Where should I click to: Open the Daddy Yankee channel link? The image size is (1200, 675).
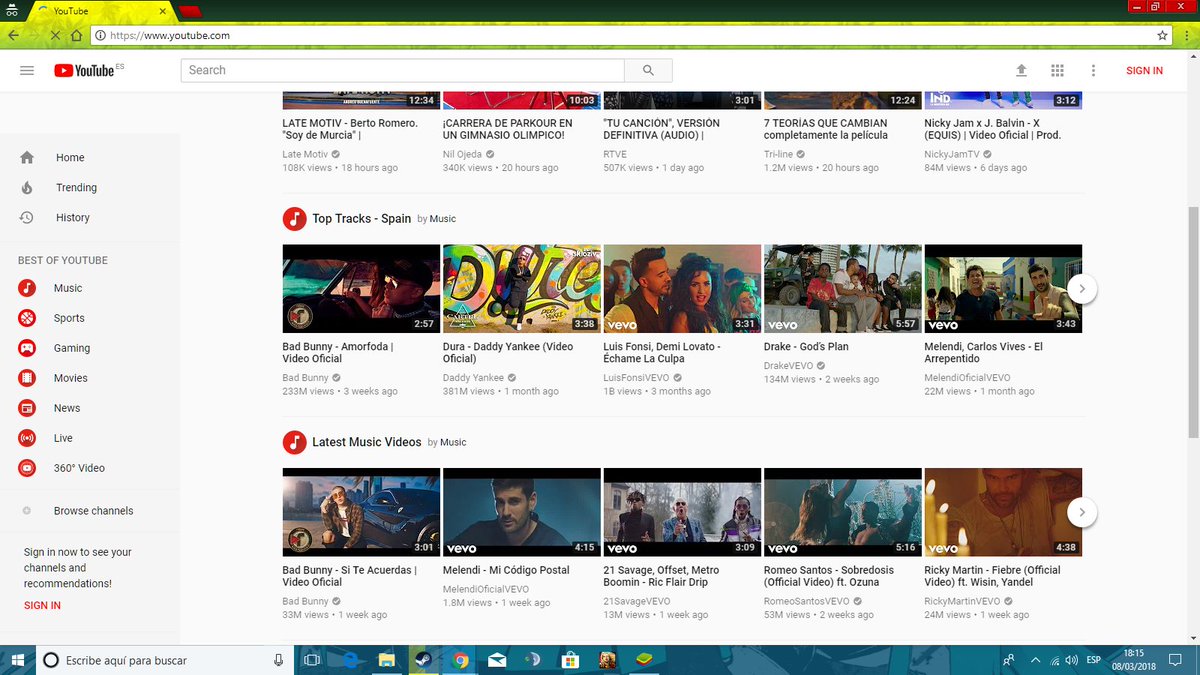point(473,378)
